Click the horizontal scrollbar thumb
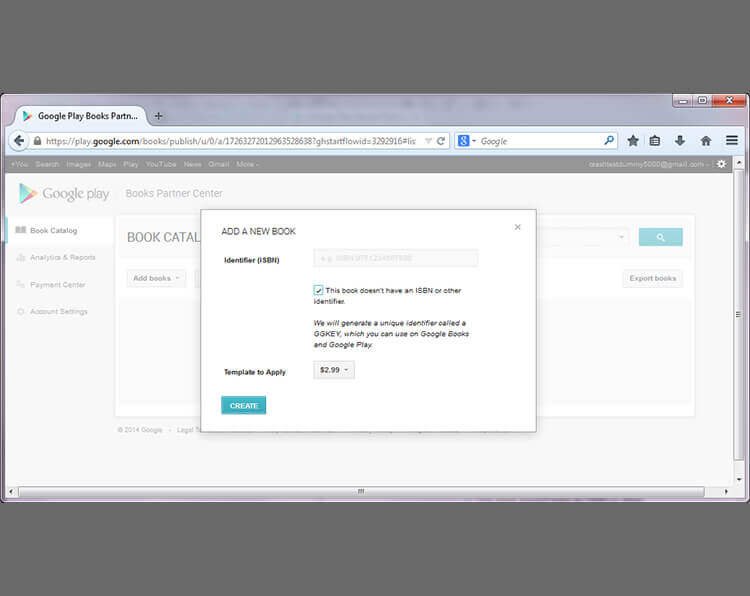 tap(361, 491)
